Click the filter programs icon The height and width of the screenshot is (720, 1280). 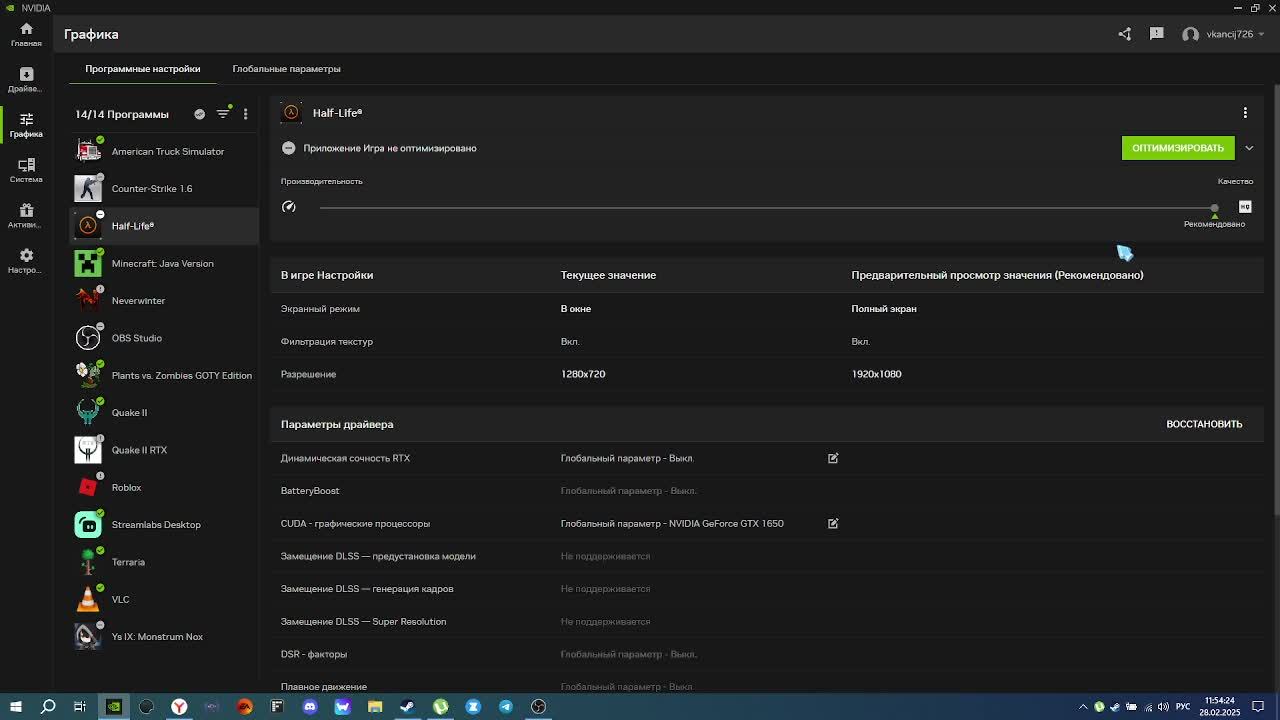pyautogui.click(x=223, y=114)
